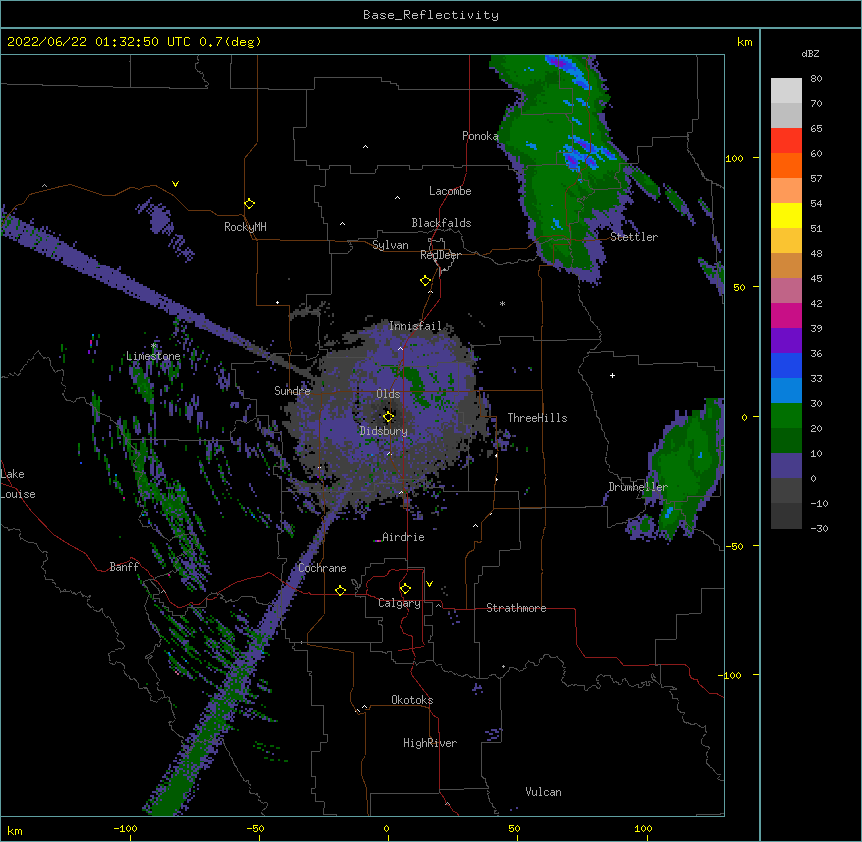Click the Ponoka city label
862x842 pixels.
pyautogui.click(x=480, y=136)
